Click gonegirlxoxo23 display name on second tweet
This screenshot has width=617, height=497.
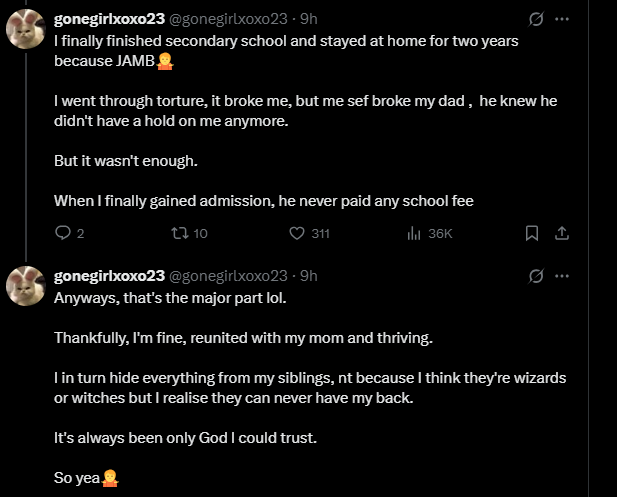(109, 276)
